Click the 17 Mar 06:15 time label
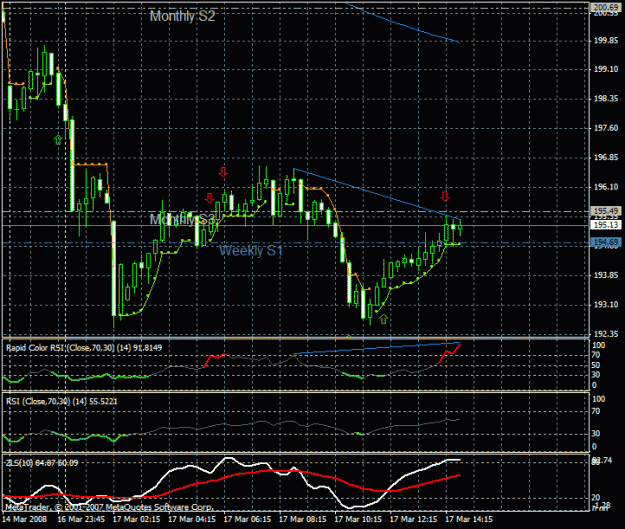This screenshot has height=529, width=625. [247, 519]
